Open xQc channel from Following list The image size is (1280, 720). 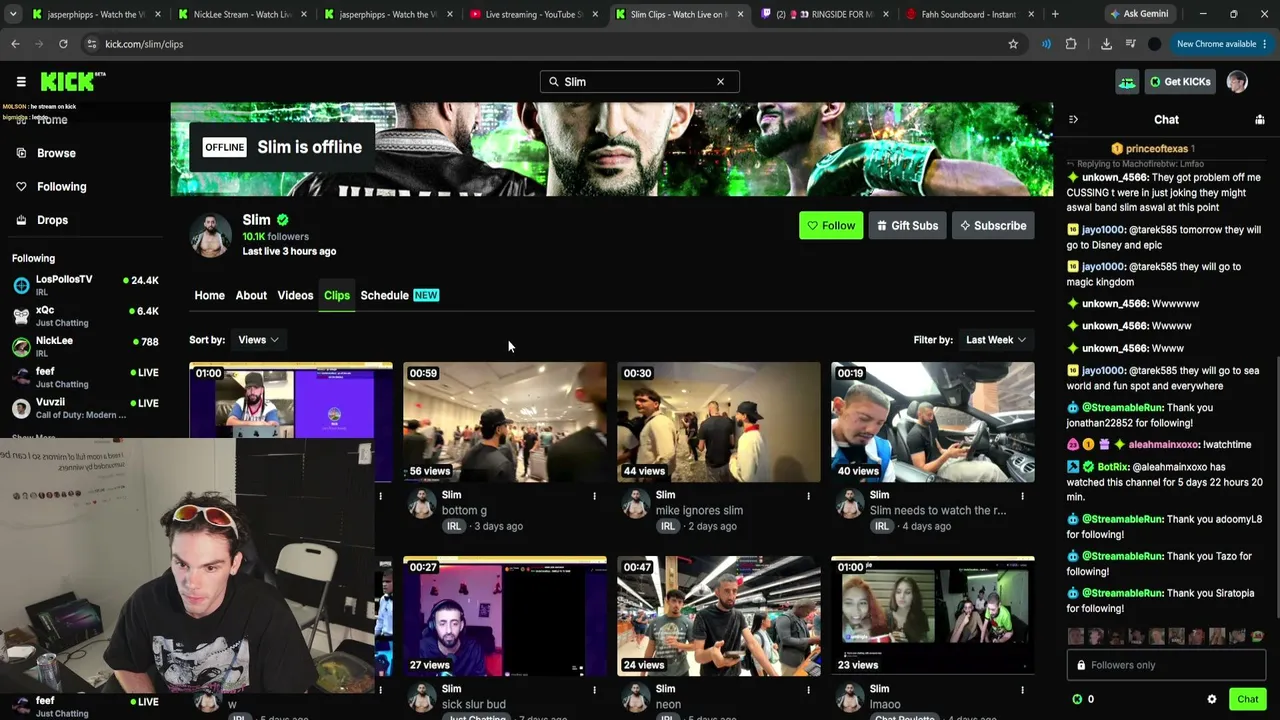(x=85, y=316)
